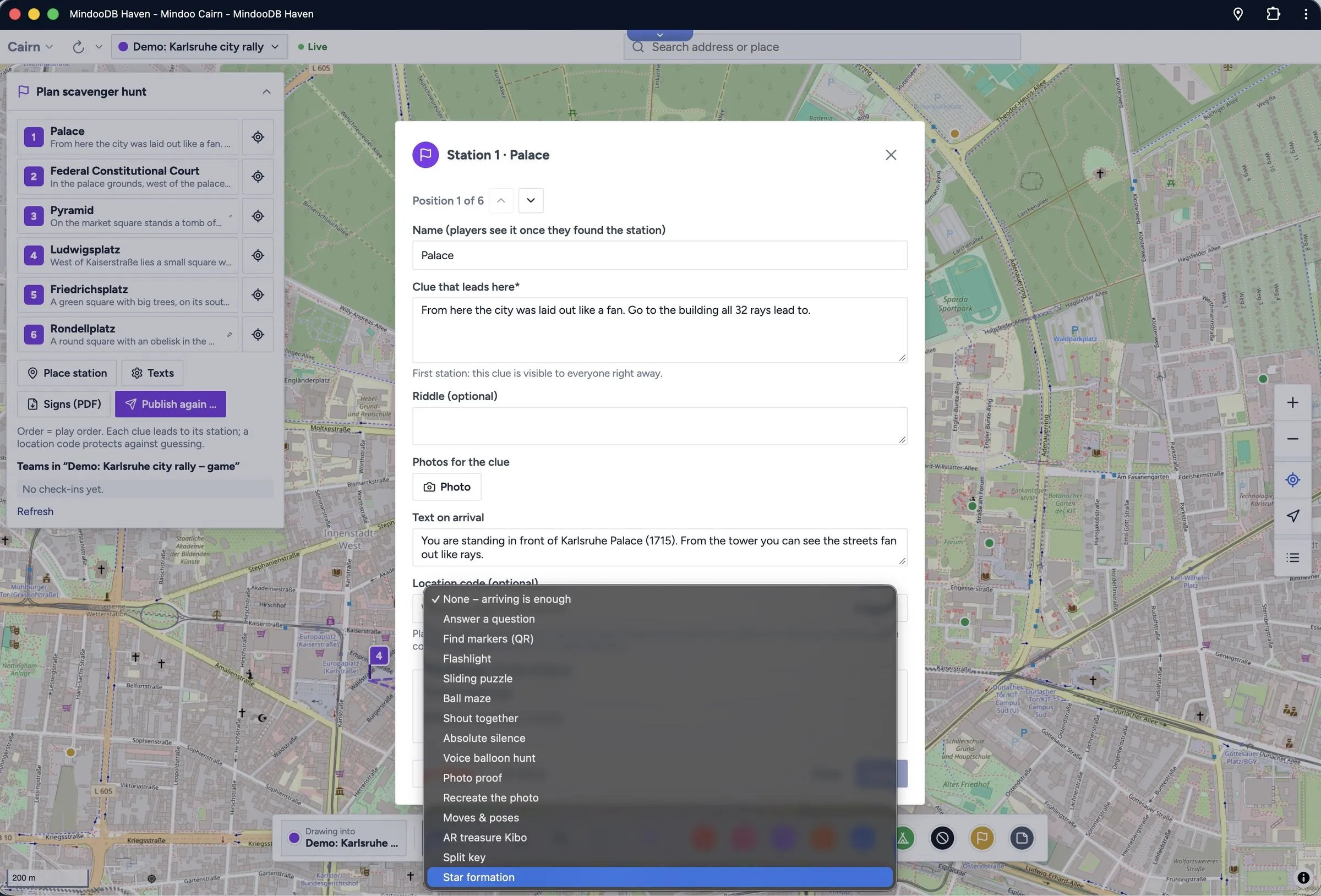Click into the empty Riddle text area
The width and height of the screenshot is (1321, 896).
pos(659,426)
